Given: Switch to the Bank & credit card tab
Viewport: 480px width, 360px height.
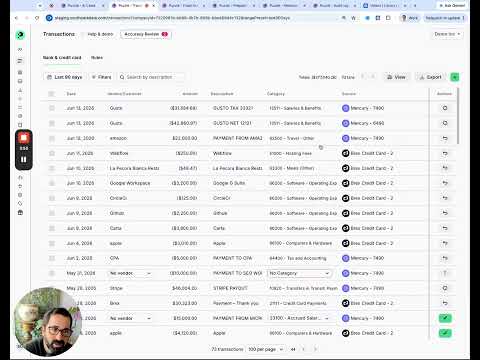Looking at the screenshot, I should click(62, 58).
